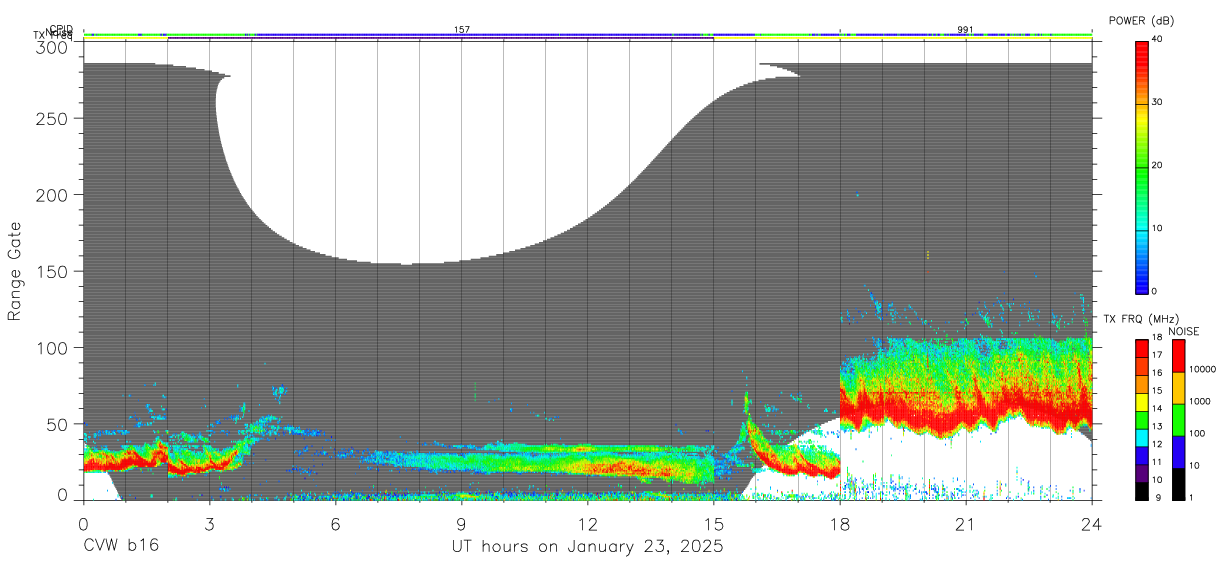Click the hour 24 tick on UT axis
1228x567 pixels.
(x=1091, y=523)
